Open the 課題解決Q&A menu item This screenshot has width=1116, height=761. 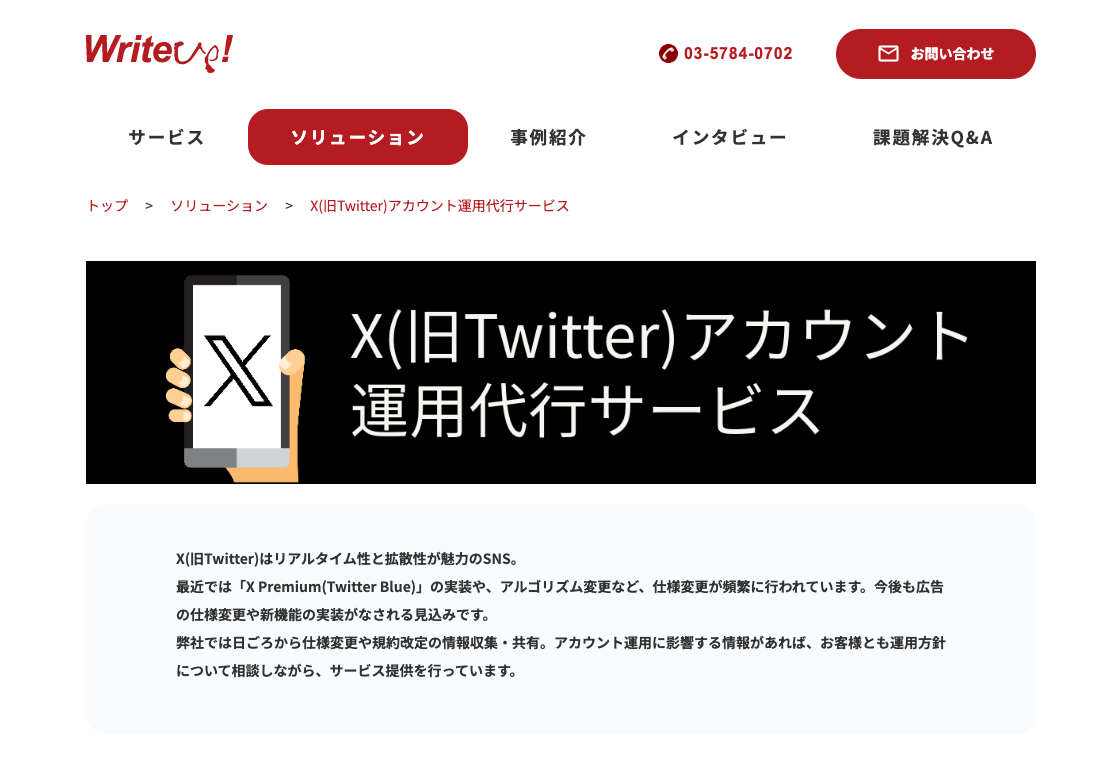[932, 137]
